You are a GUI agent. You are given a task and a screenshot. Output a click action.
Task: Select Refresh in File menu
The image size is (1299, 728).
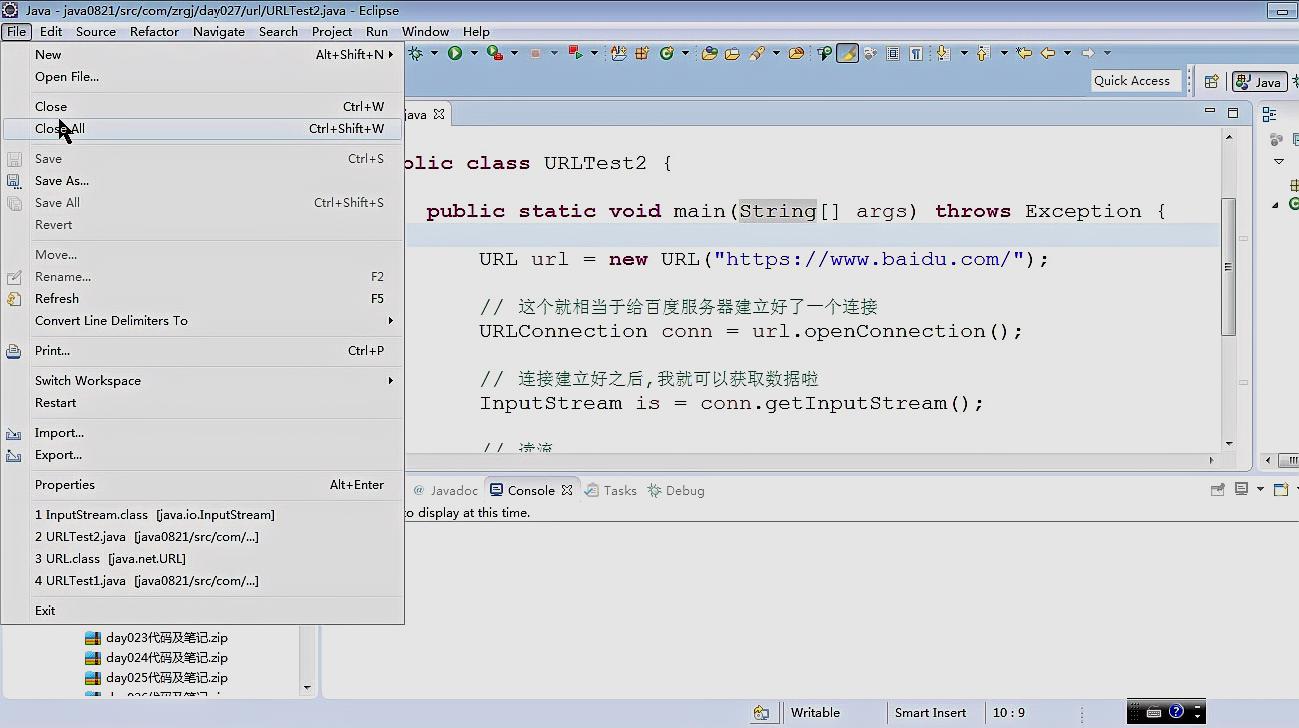pos(203,299)
